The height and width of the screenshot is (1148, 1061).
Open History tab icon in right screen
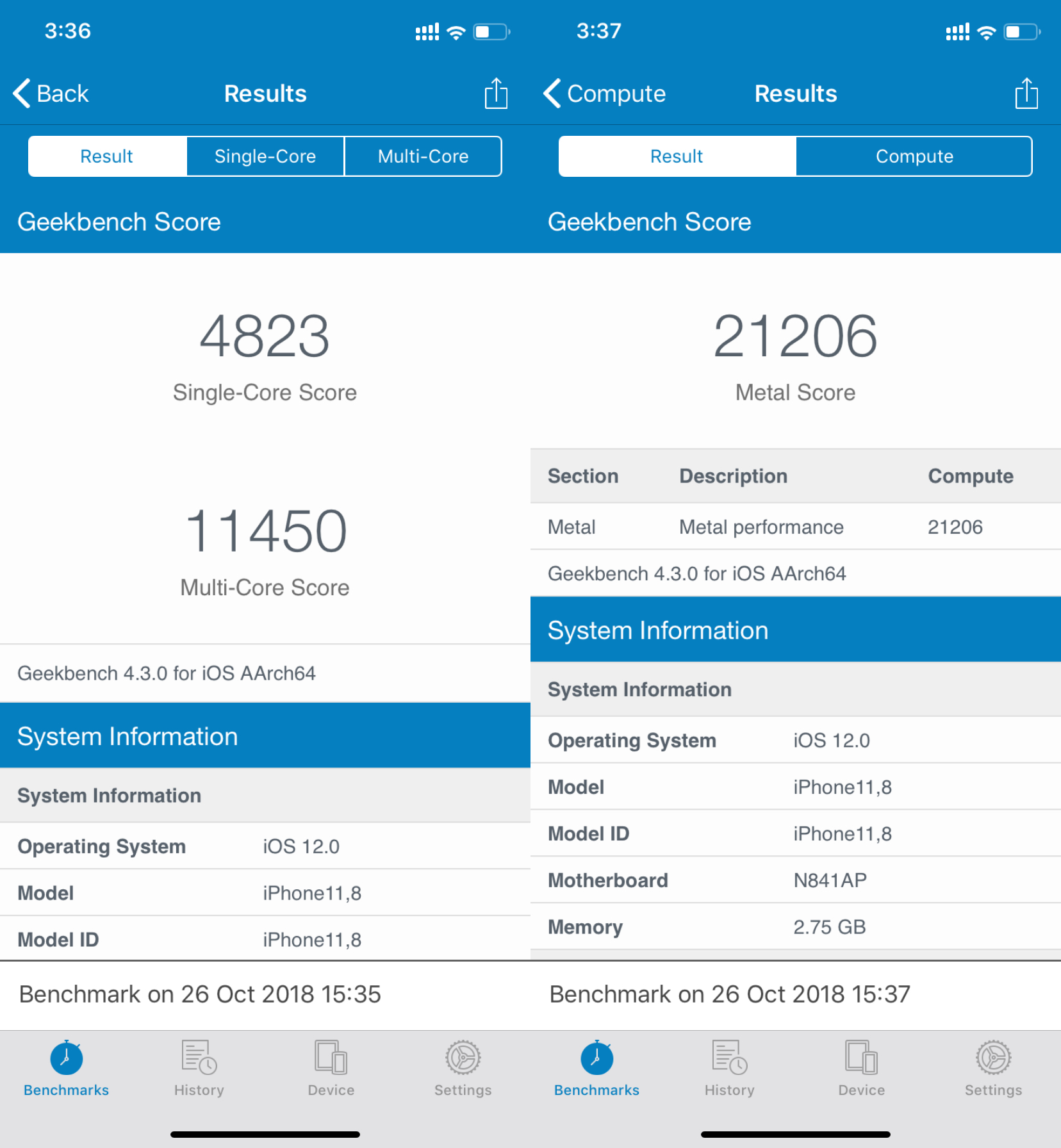coord(730,1058)
